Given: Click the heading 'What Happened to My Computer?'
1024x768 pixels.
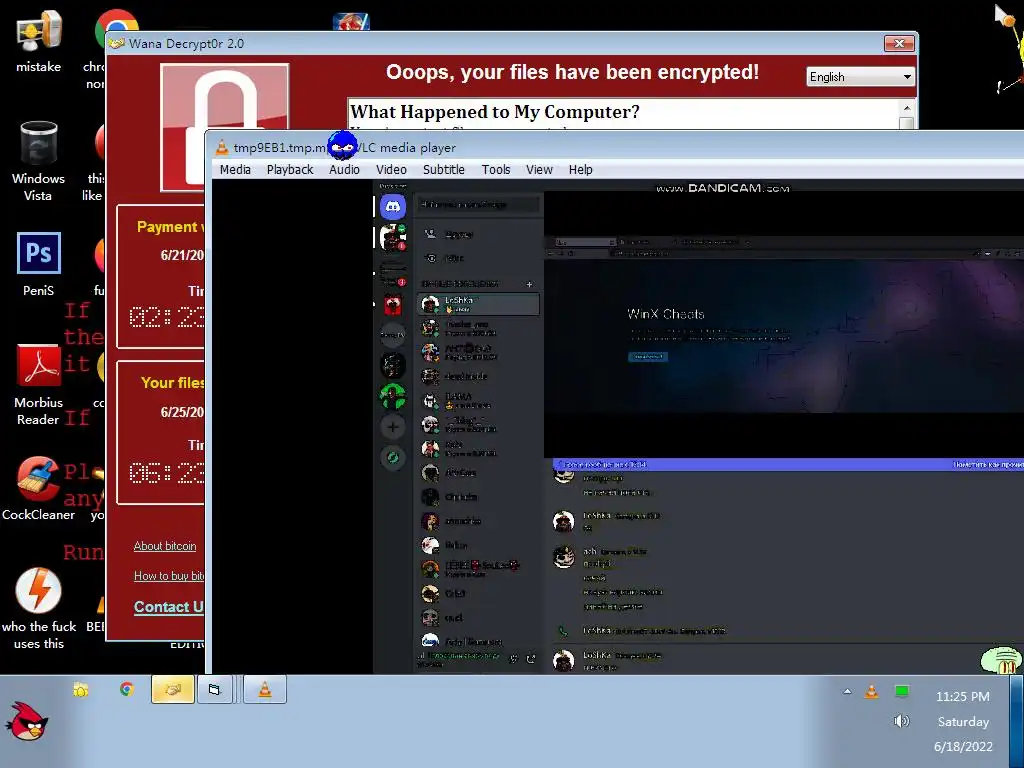Looking at the screenshot, I should 495,112.
